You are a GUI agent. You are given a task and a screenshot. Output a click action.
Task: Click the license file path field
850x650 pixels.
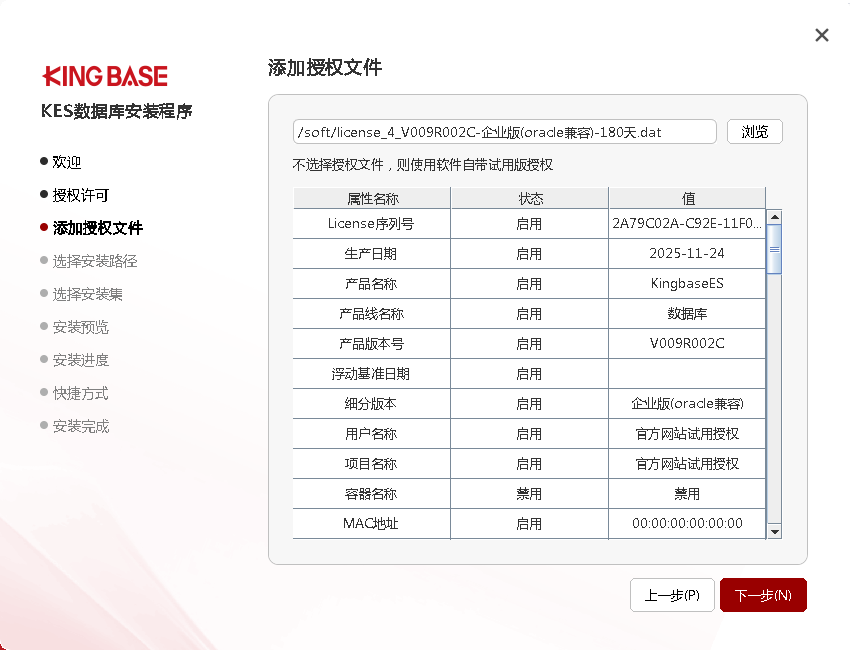[x=504, y=132]
